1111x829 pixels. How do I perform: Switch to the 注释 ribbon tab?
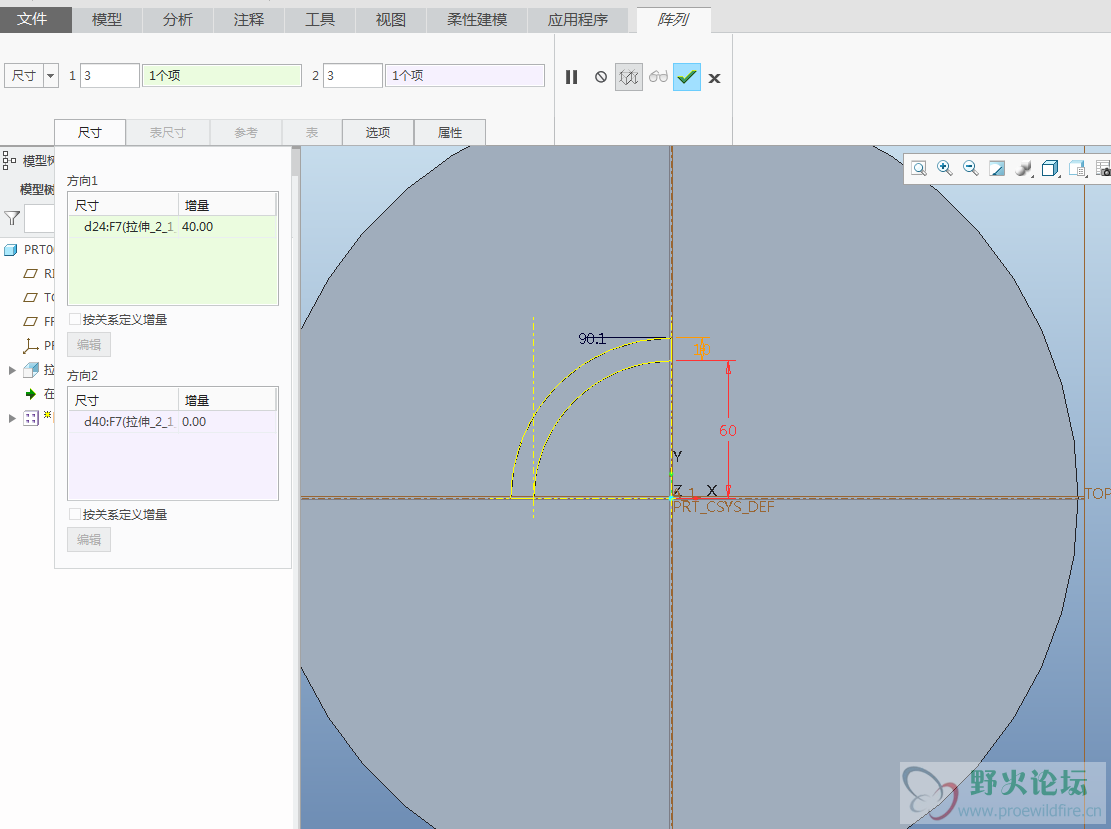249,20
